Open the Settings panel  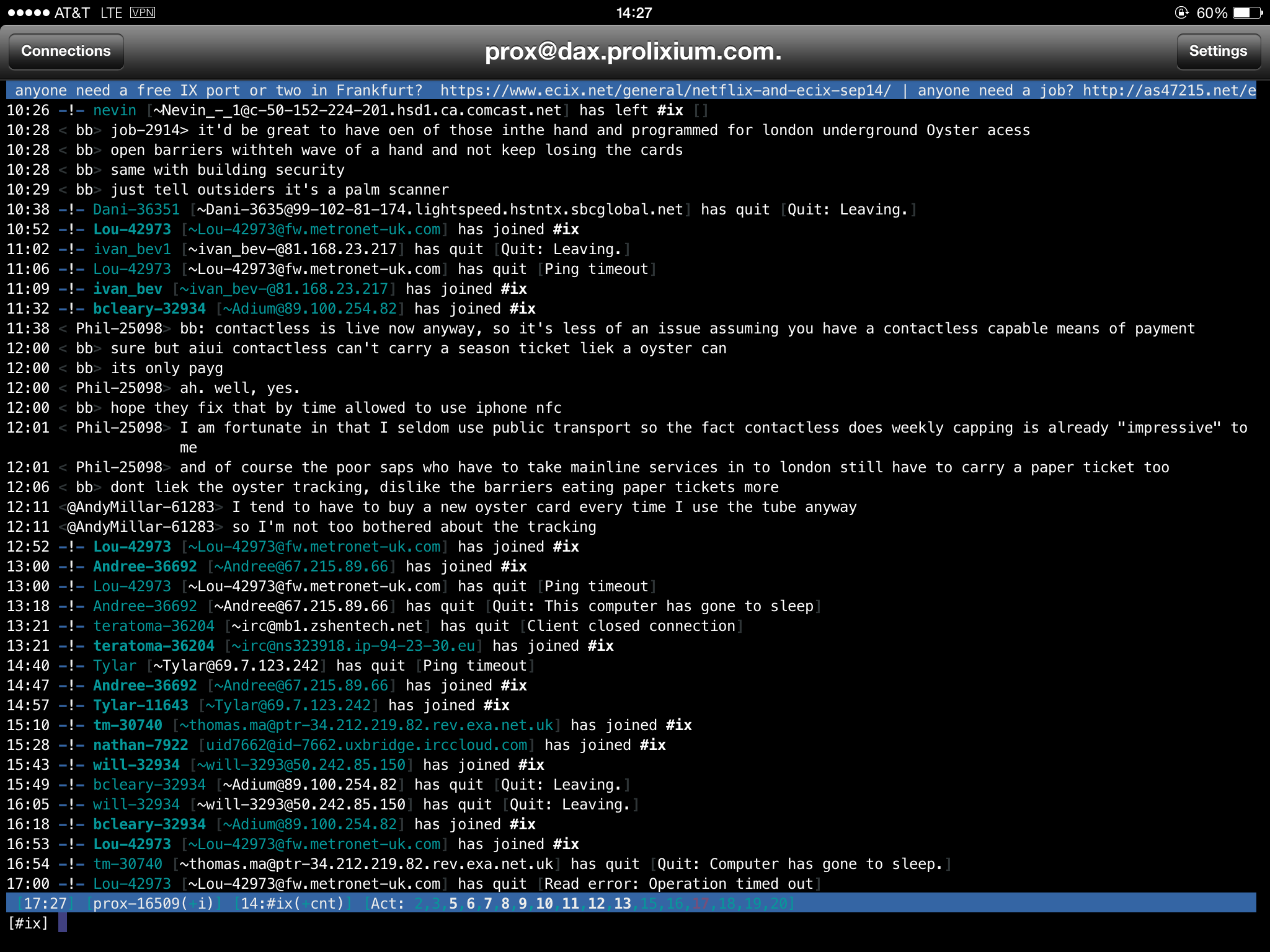coord(1218,51)
